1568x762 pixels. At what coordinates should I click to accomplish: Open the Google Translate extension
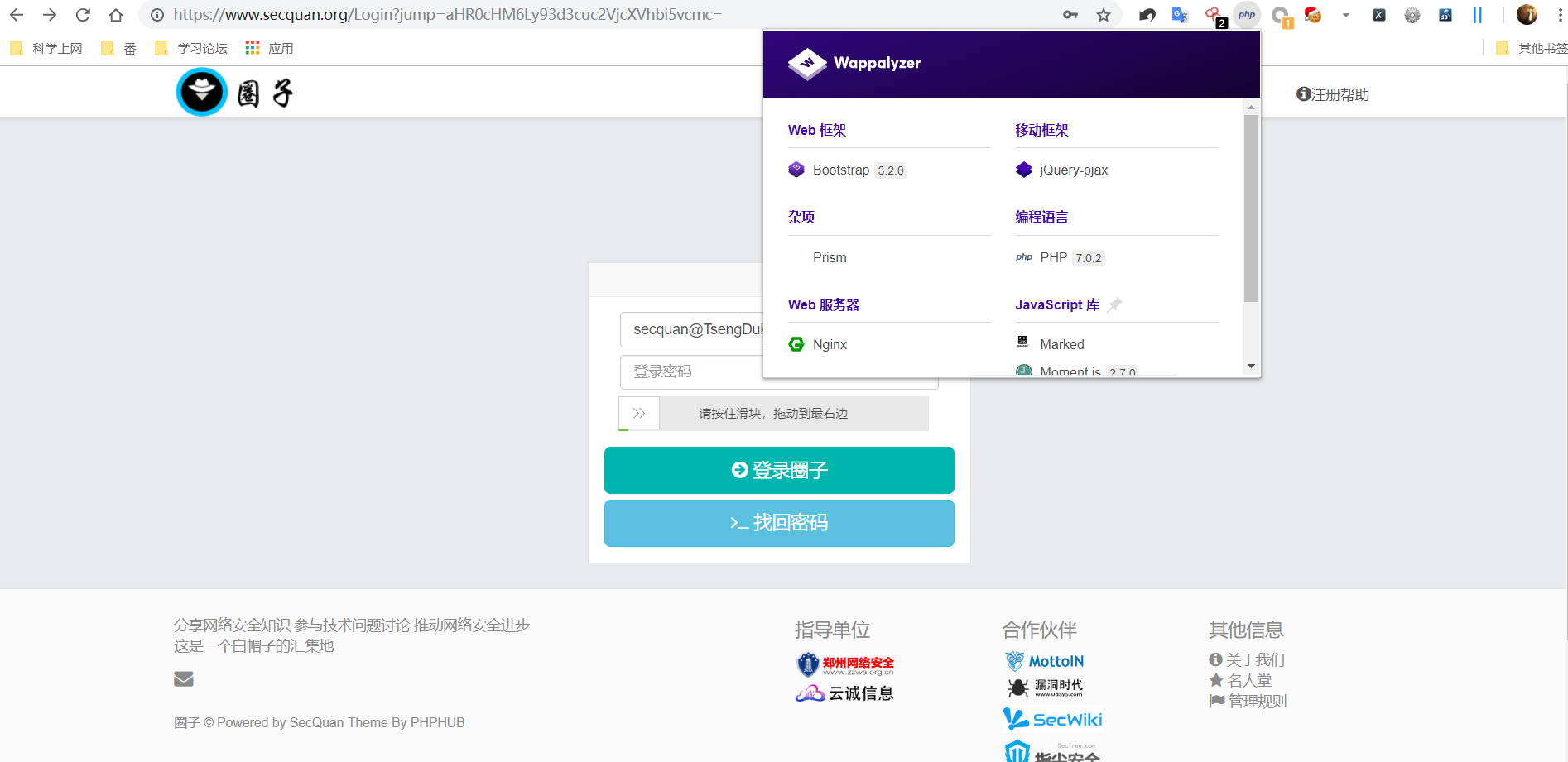click(1180, 15)
